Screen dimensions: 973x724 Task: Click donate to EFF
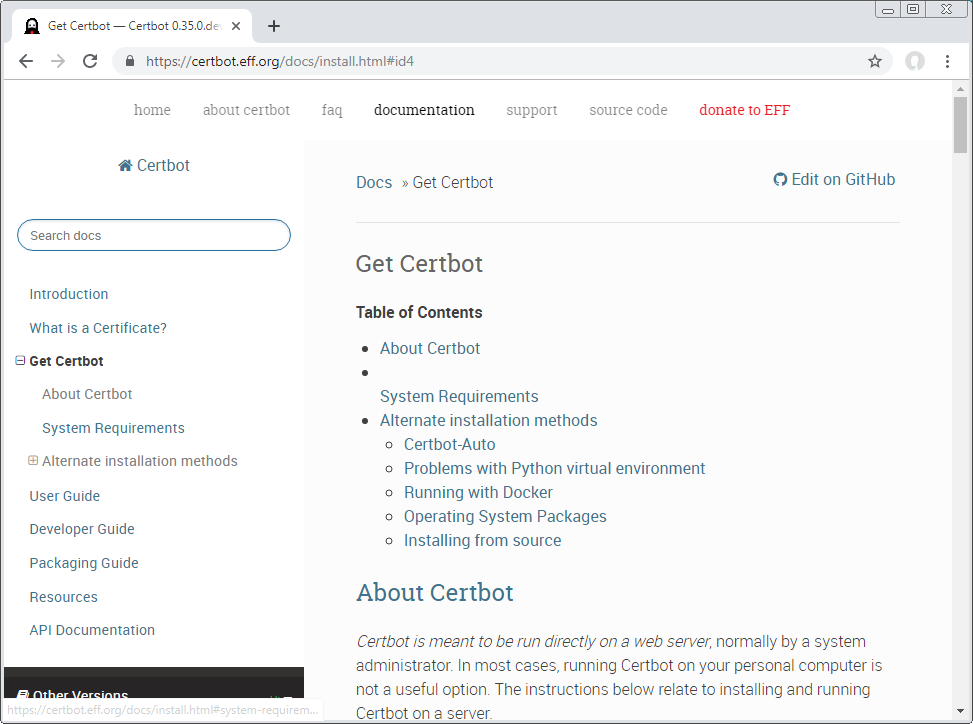(745, 110)
